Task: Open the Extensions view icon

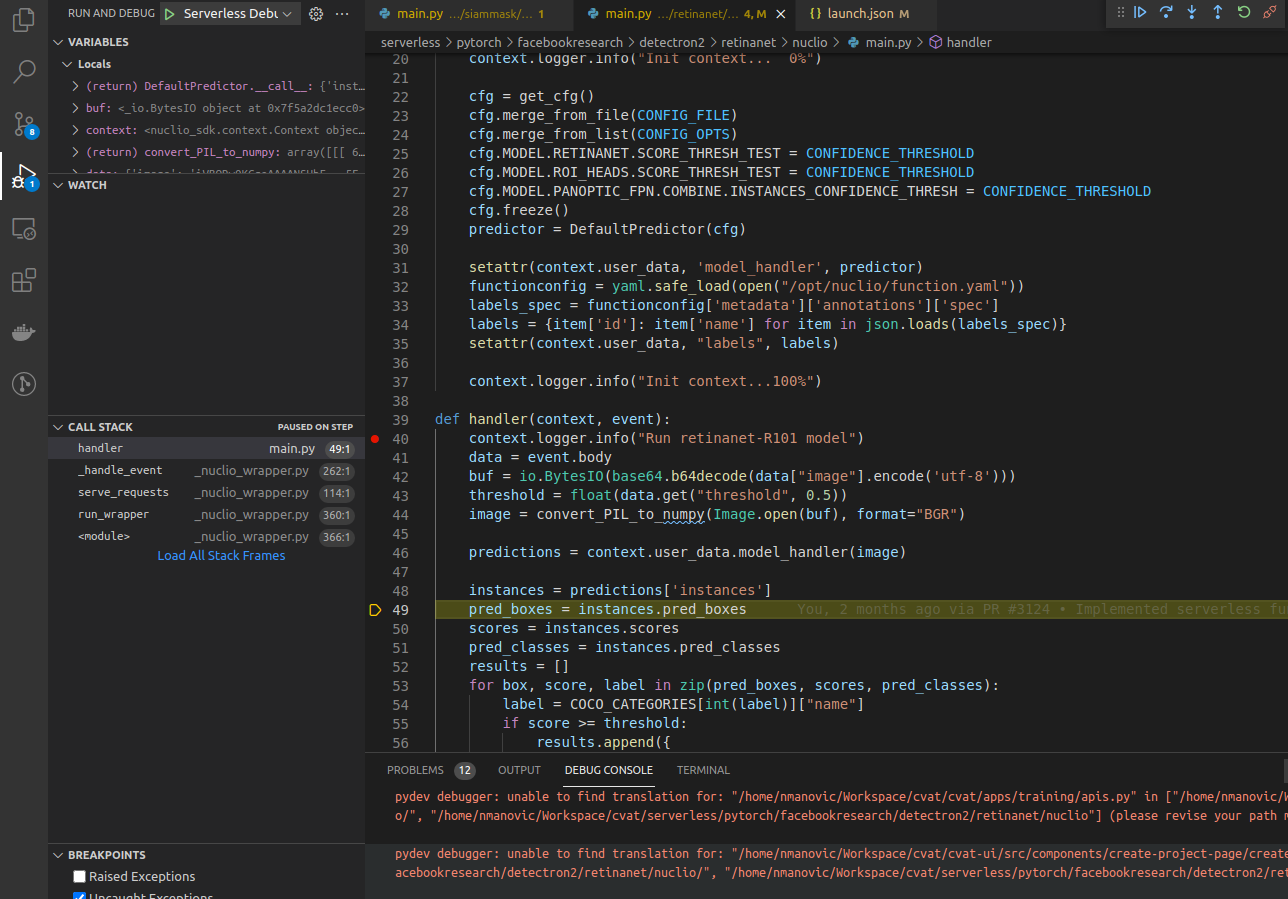Action: point(23,280)
